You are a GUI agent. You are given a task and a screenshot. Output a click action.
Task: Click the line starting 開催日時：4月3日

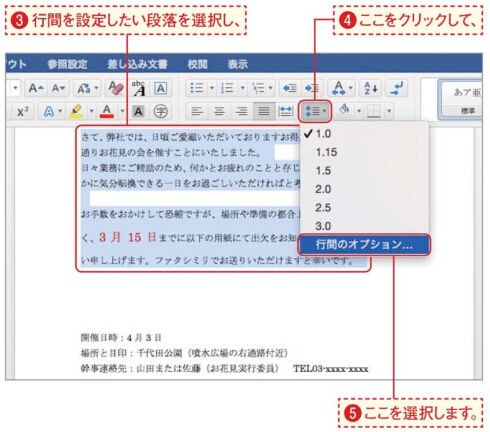[x=121, y=338]
